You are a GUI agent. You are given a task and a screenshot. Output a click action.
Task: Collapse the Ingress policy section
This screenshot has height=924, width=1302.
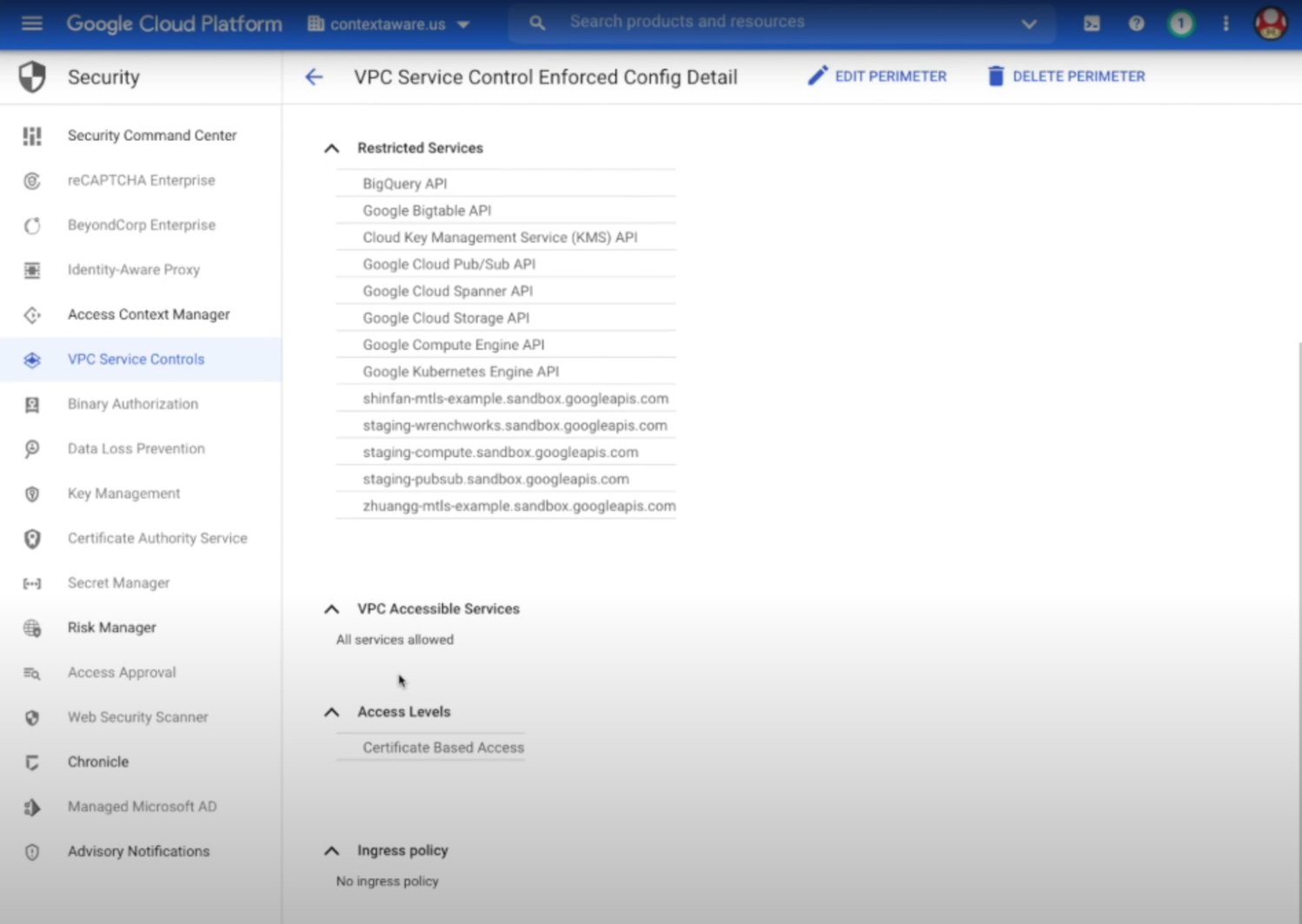331,851
